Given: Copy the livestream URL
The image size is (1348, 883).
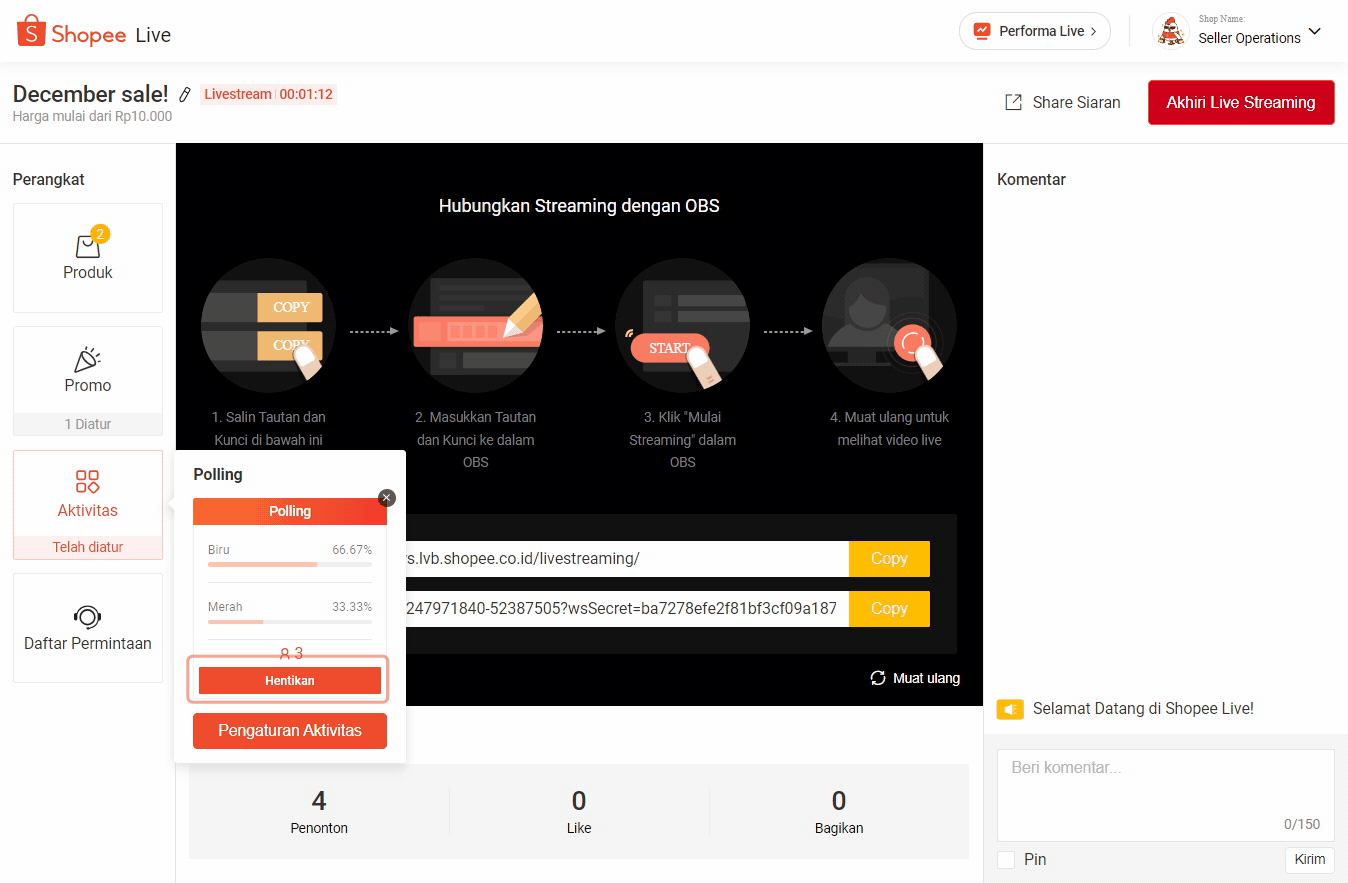Looking at the screenshot, I should coord(888,559).
